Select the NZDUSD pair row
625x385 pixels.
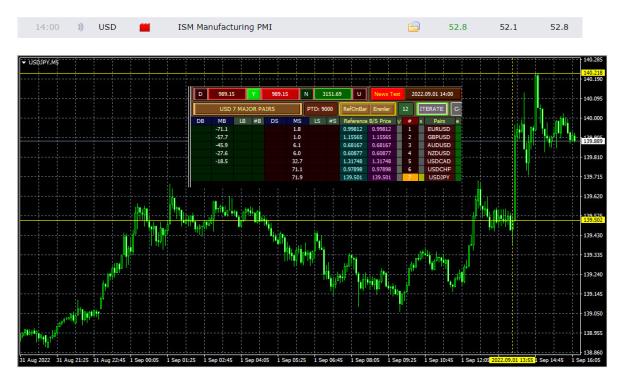[439, 153]
